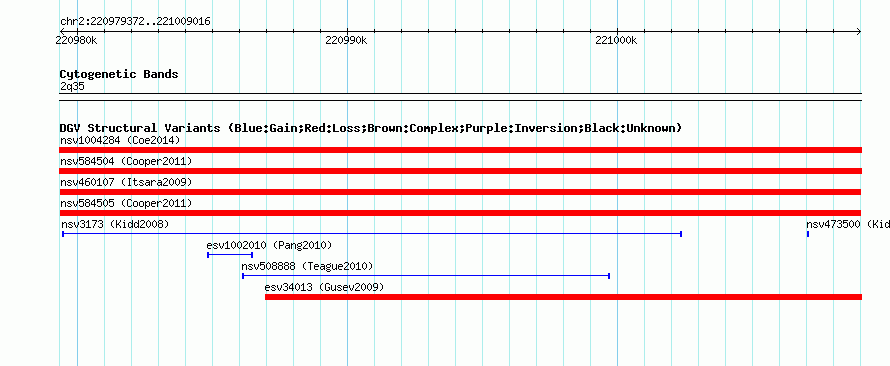
Task: Click the nsv3173 (Kidd2008) label
Action: point(115,224)
